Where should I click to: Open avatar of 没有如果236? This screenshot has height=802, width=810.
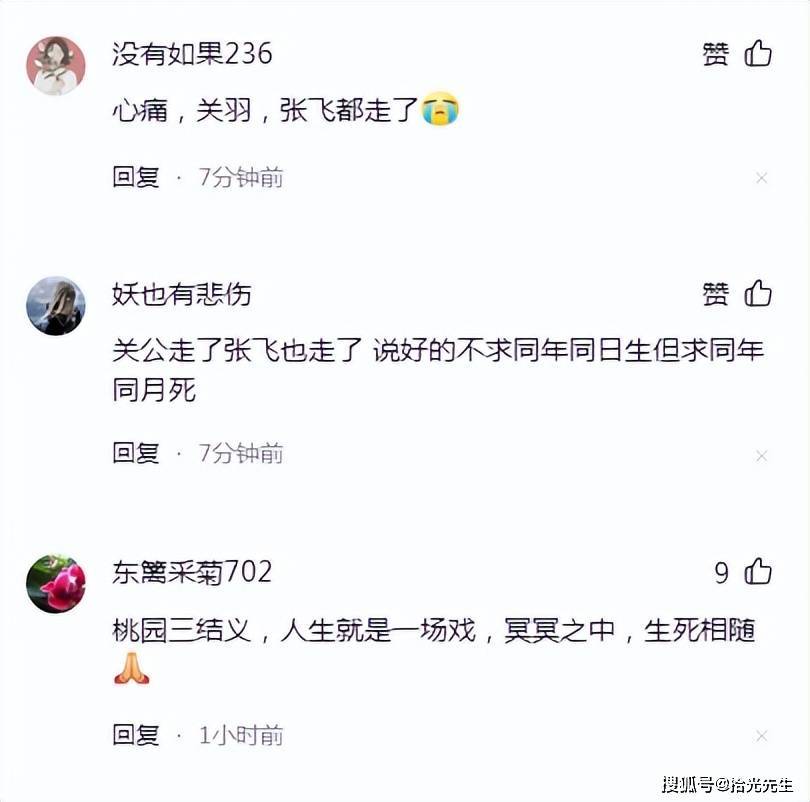tap(56, 66)
